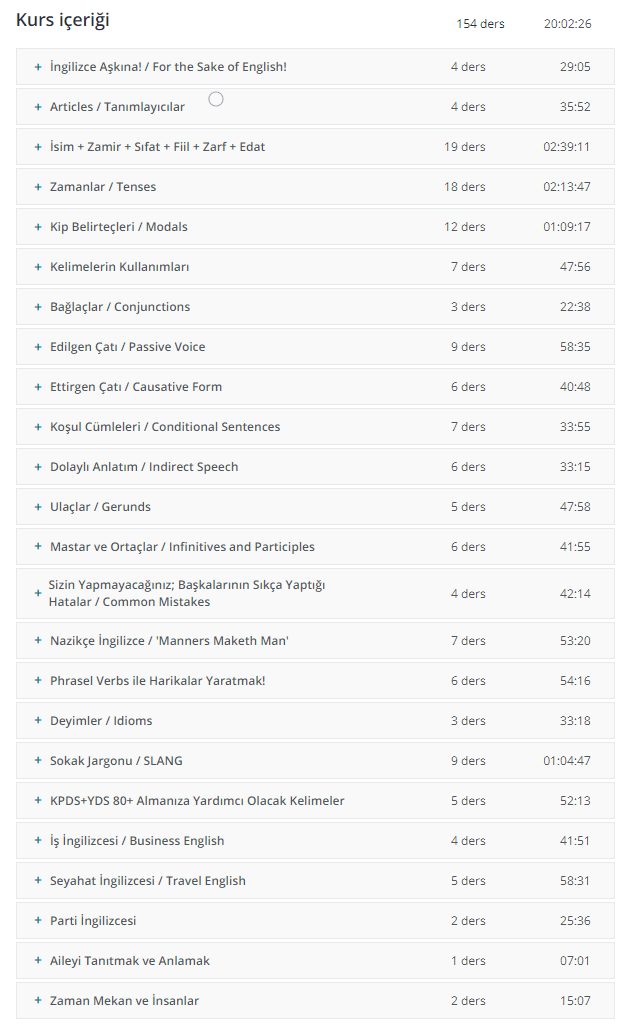Screen dimensions: 632x1031
Task: Open İş İngilizcesi / Business English section
Action: pyautogui.click(x=315, y=840)
